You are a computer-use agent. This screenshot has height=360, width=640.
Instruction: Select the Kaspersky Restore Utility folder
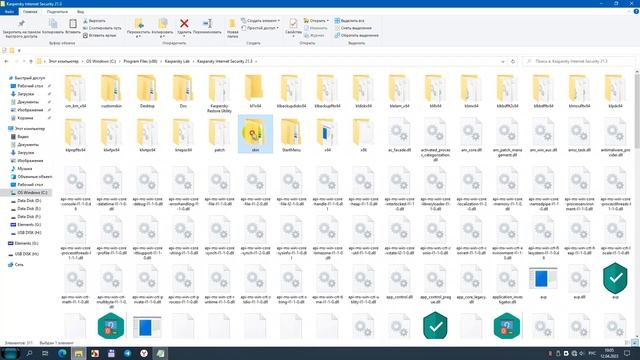tap(219, 93)
